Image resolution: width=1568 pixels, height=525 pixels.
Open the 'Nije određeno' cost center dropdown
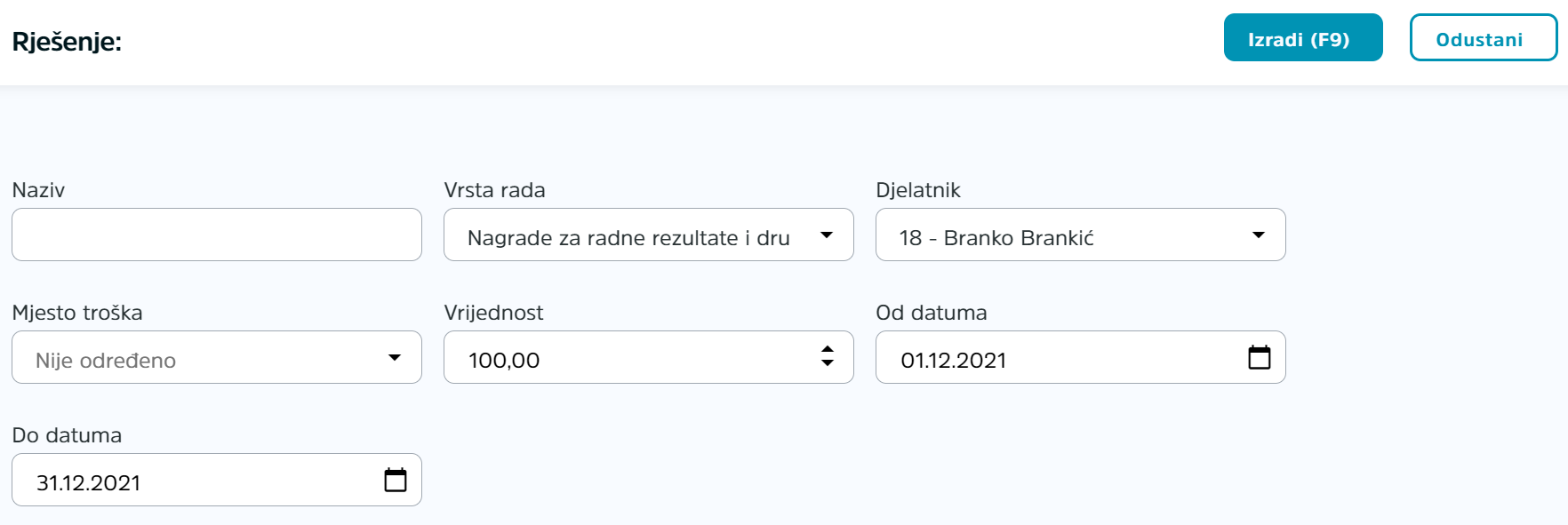tap(217, 357)
